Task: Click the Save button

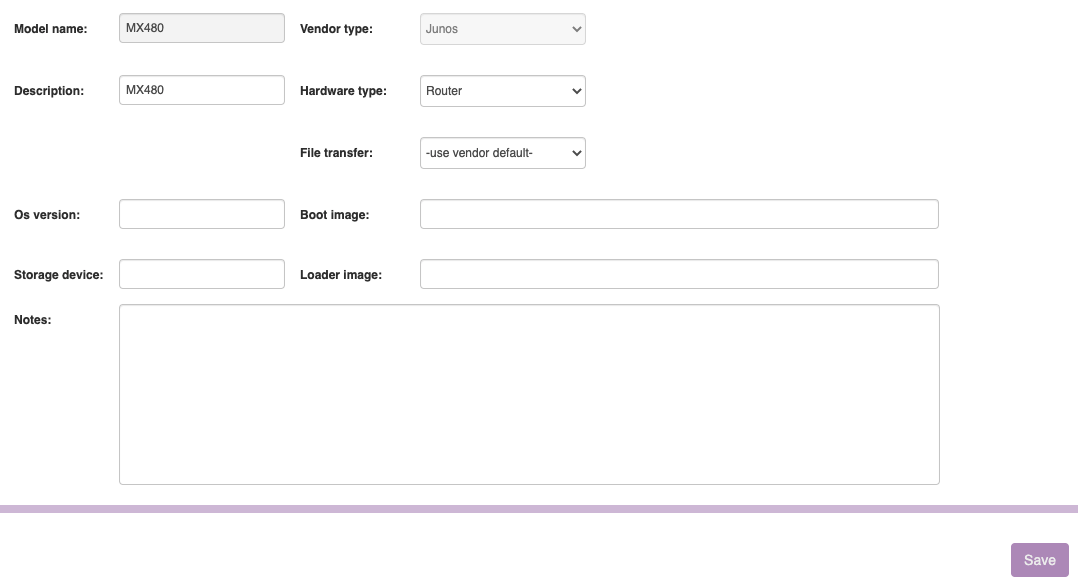Action: click(1039, 560)
